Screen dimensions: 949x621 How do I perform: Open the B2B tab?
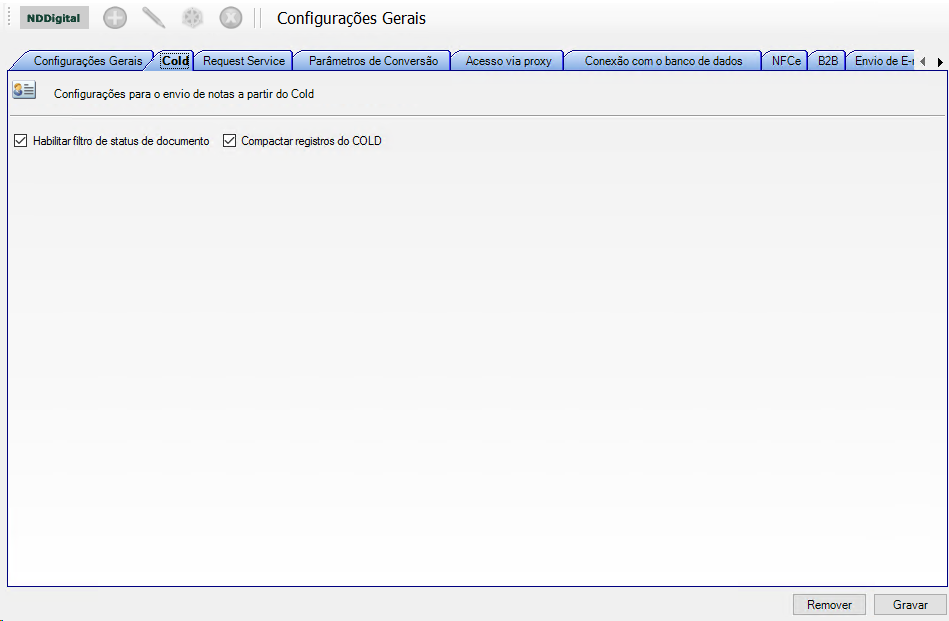[828, 61]
